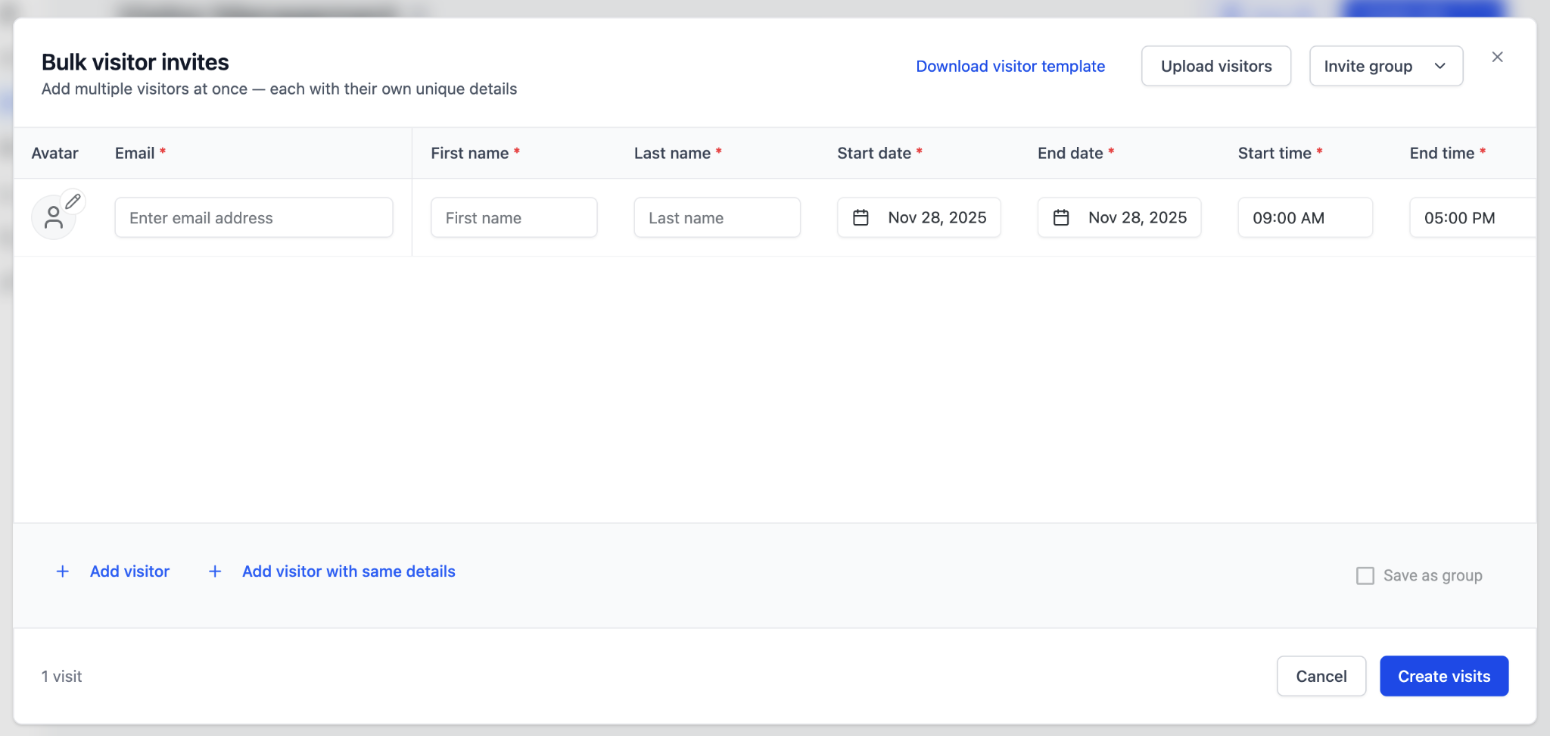Edit the 09:00 AM start time field
Viewport: 1550px width, 736px height.
1304,218
